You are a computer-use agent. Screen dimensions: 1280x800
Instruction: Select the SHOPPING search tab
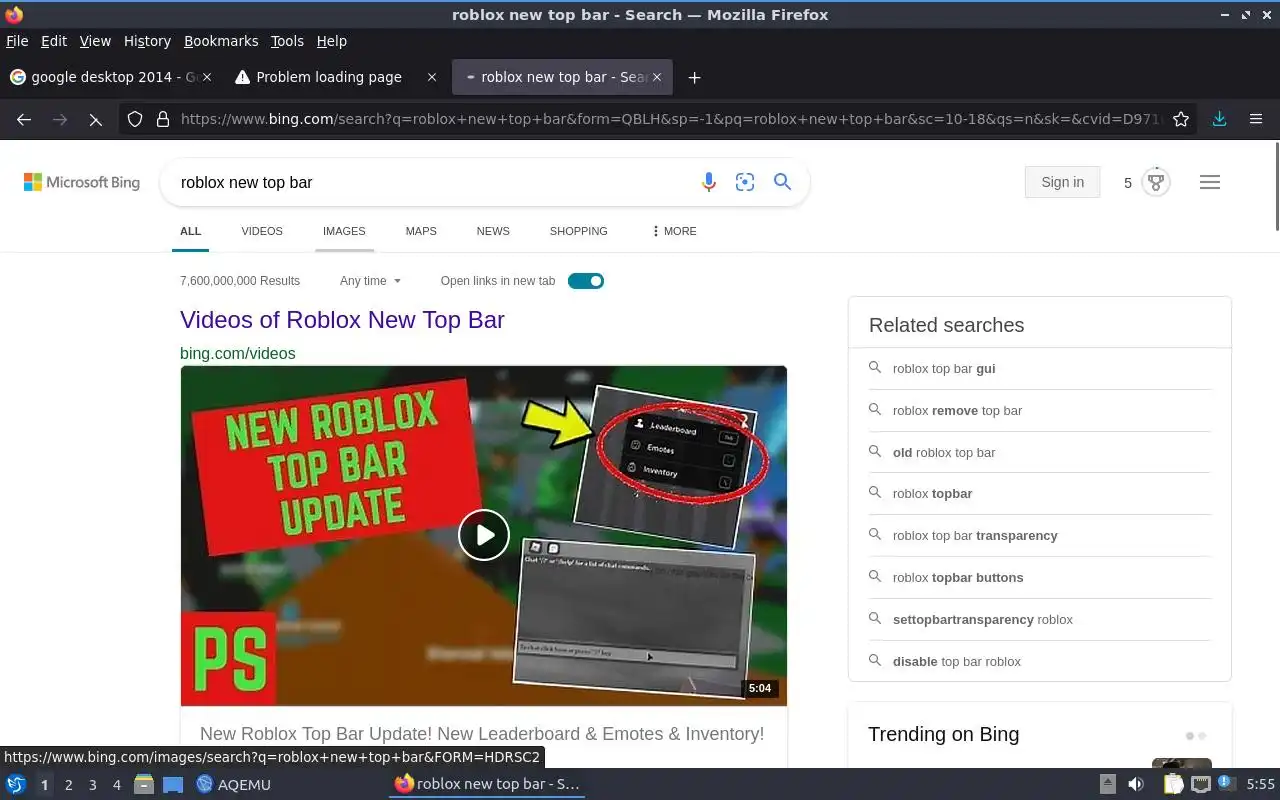coord(578,231)
